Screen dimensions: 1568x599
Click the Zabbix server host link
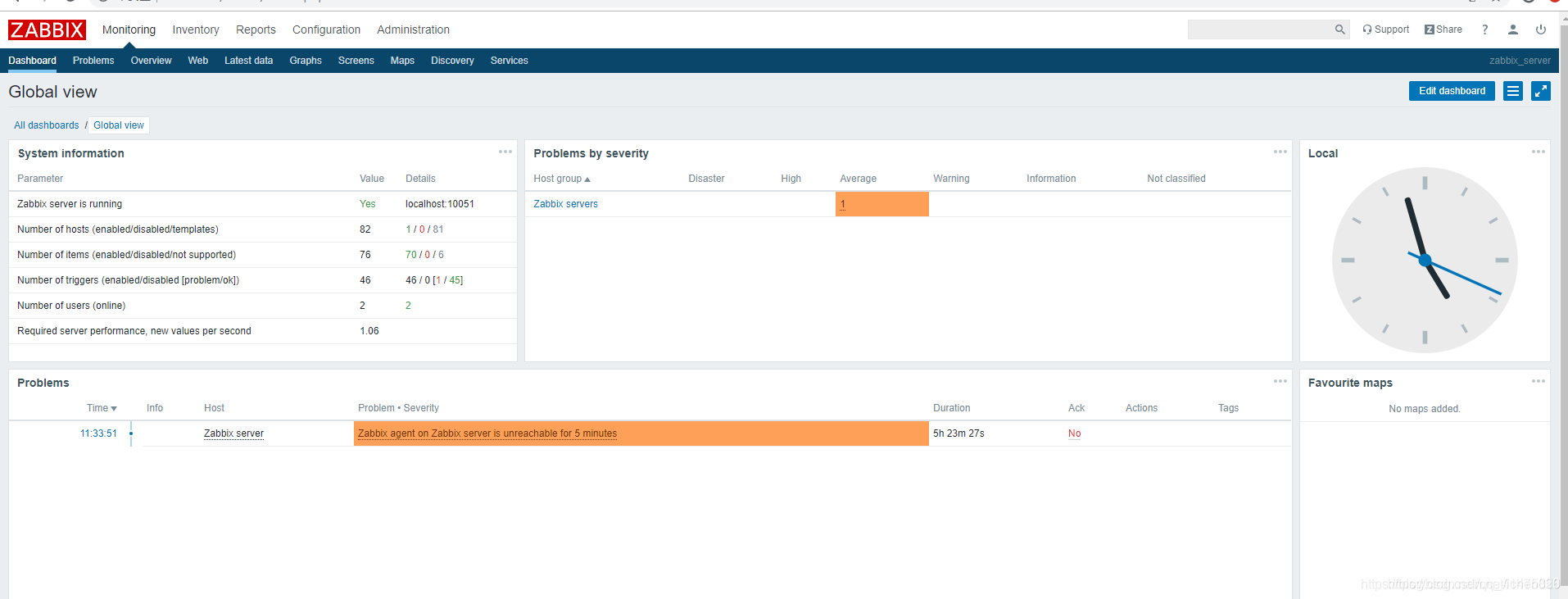(x=233, y=433)
